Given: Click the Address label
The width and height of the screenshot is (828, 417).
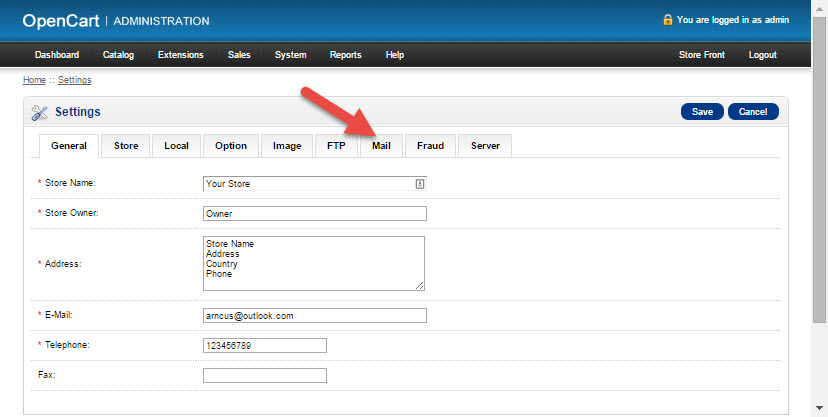Looking at the screenshot, I should click(63, 263).
